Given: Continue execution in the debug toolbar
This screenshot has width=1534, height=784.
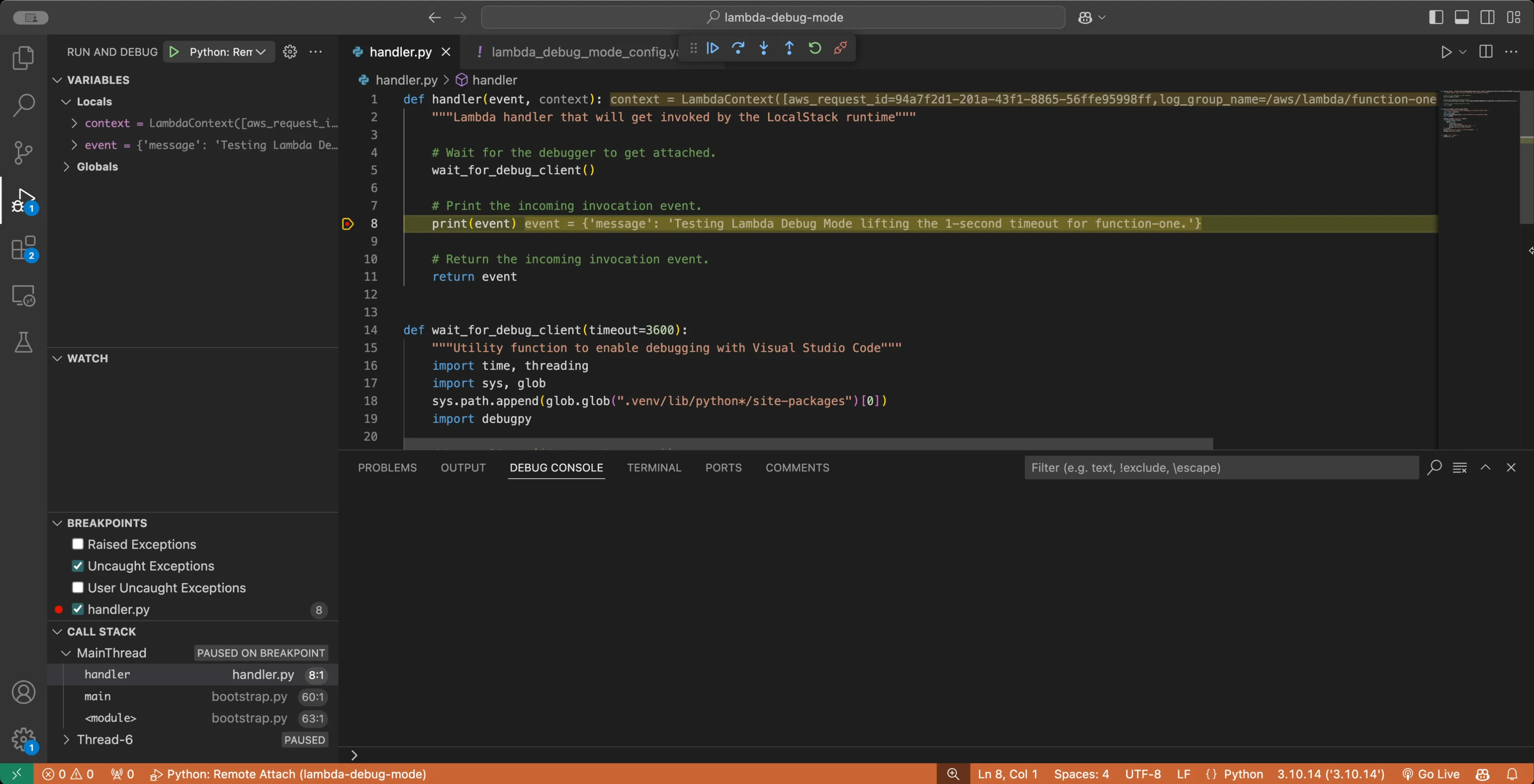Looking at the screenshot, I should 713,49.
